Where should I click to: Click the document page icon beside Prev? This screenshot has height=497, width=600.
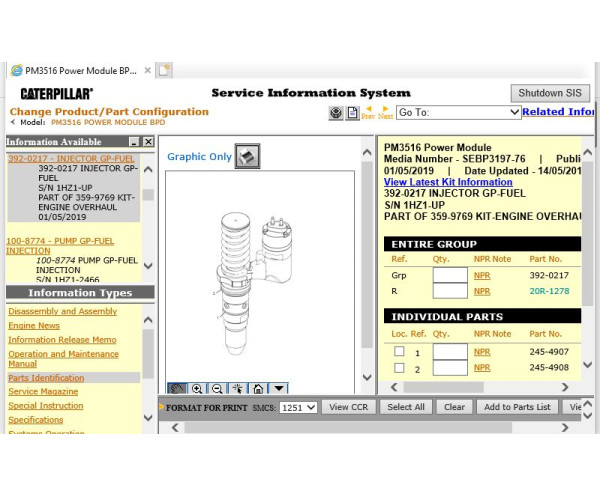pos(352,113)
